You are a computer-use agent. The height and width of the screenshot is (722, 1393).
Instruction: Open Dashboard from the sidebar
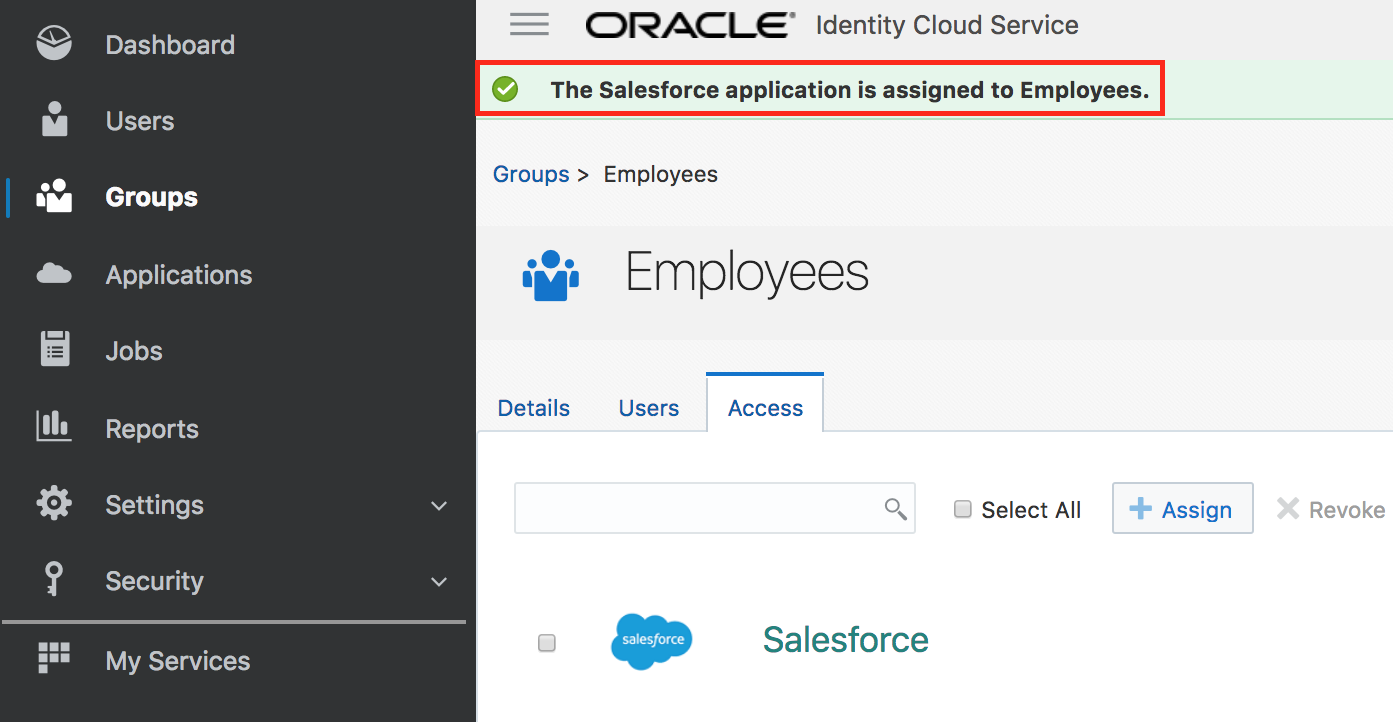click(x=170, y=45)
